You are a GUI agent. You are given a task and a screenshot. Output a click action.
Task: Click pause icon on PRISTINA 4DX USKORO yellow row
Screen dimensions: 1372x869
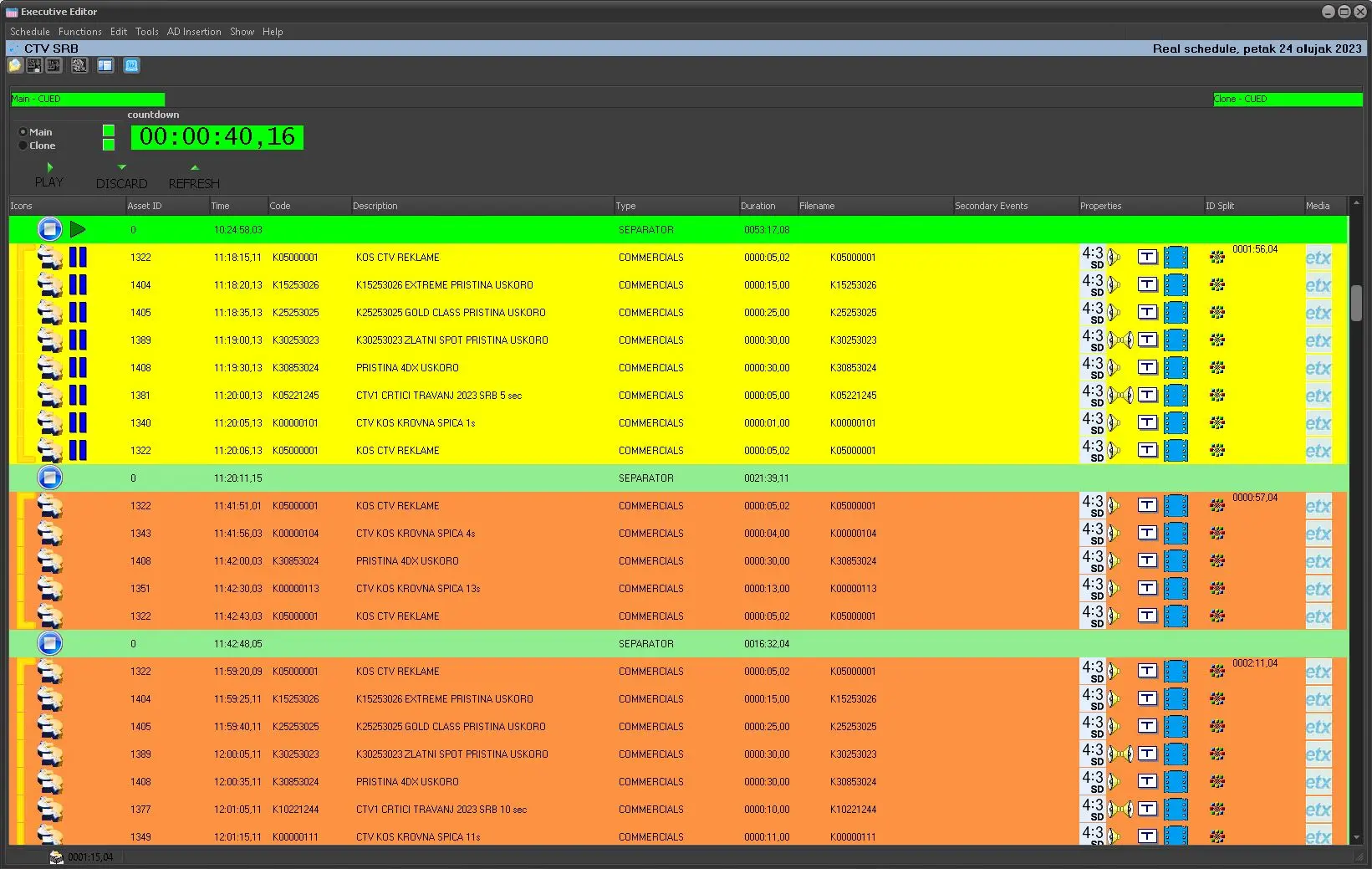(x=78, y=368)
